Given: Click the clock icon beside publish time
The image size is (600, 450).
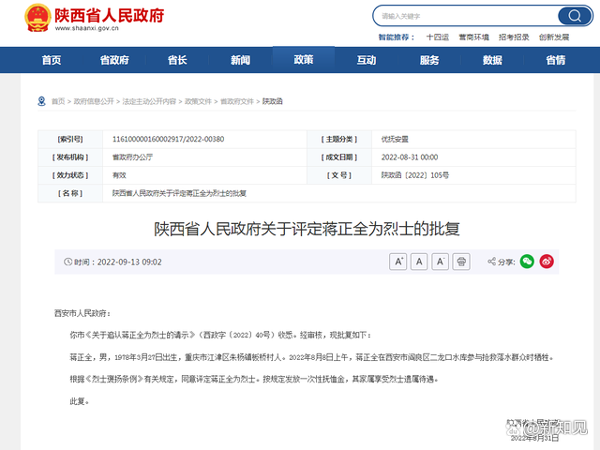Looking at the screenshot, I should tap(68, 262).
